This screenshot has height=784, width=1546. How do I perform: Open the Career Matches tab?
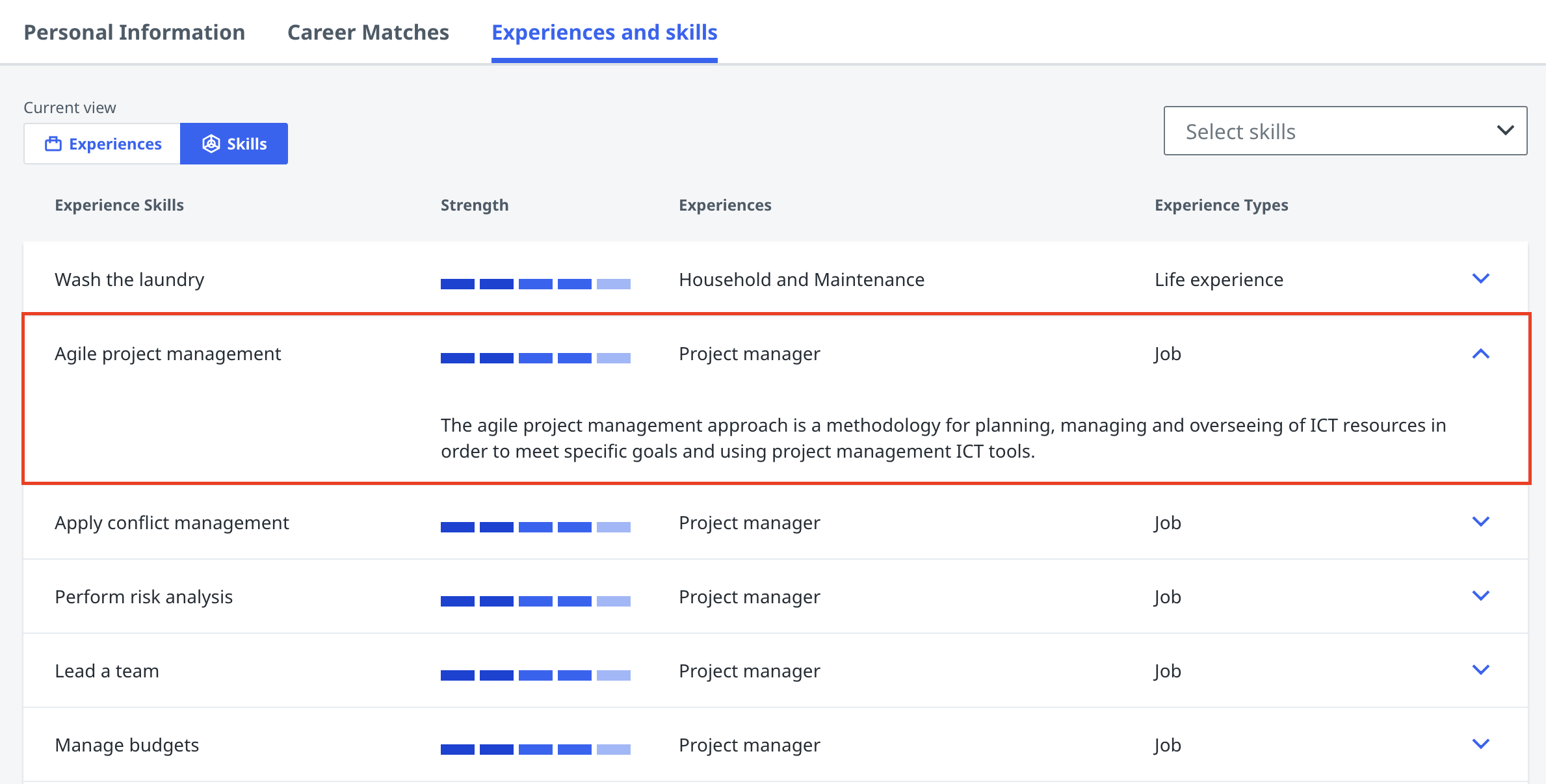(x=368, y=33)
